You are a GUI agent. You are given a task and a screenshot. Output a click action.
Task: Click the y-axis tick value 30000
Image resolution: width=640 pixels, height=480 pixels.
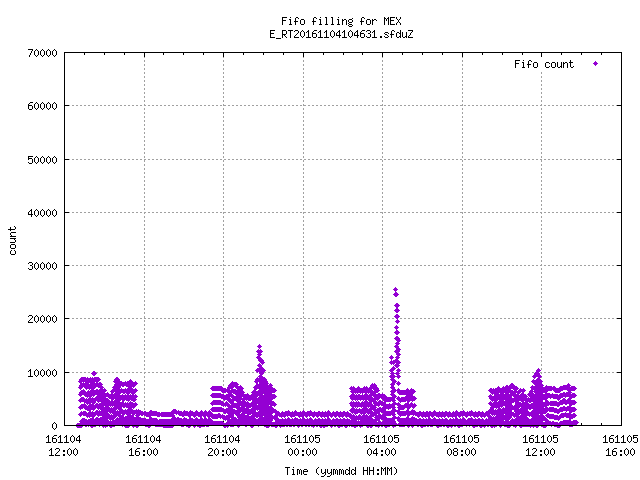[x=42, y=266]
